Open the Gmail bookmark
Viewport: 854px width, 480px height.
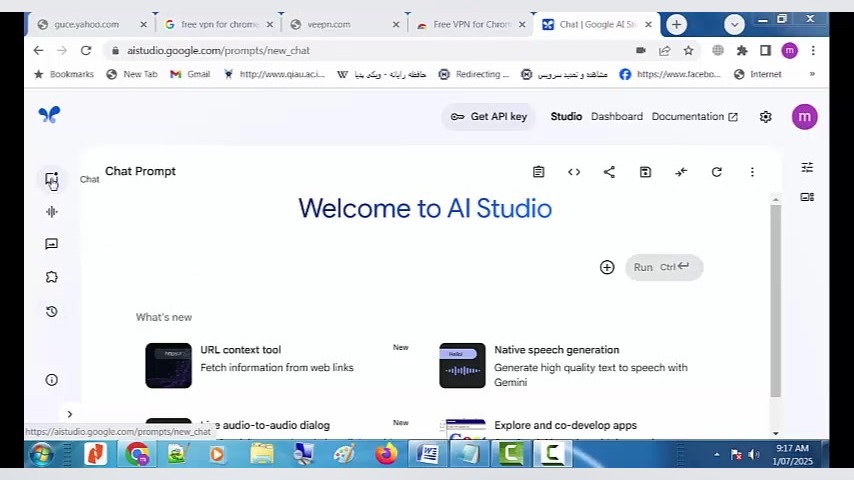point(190,74)
